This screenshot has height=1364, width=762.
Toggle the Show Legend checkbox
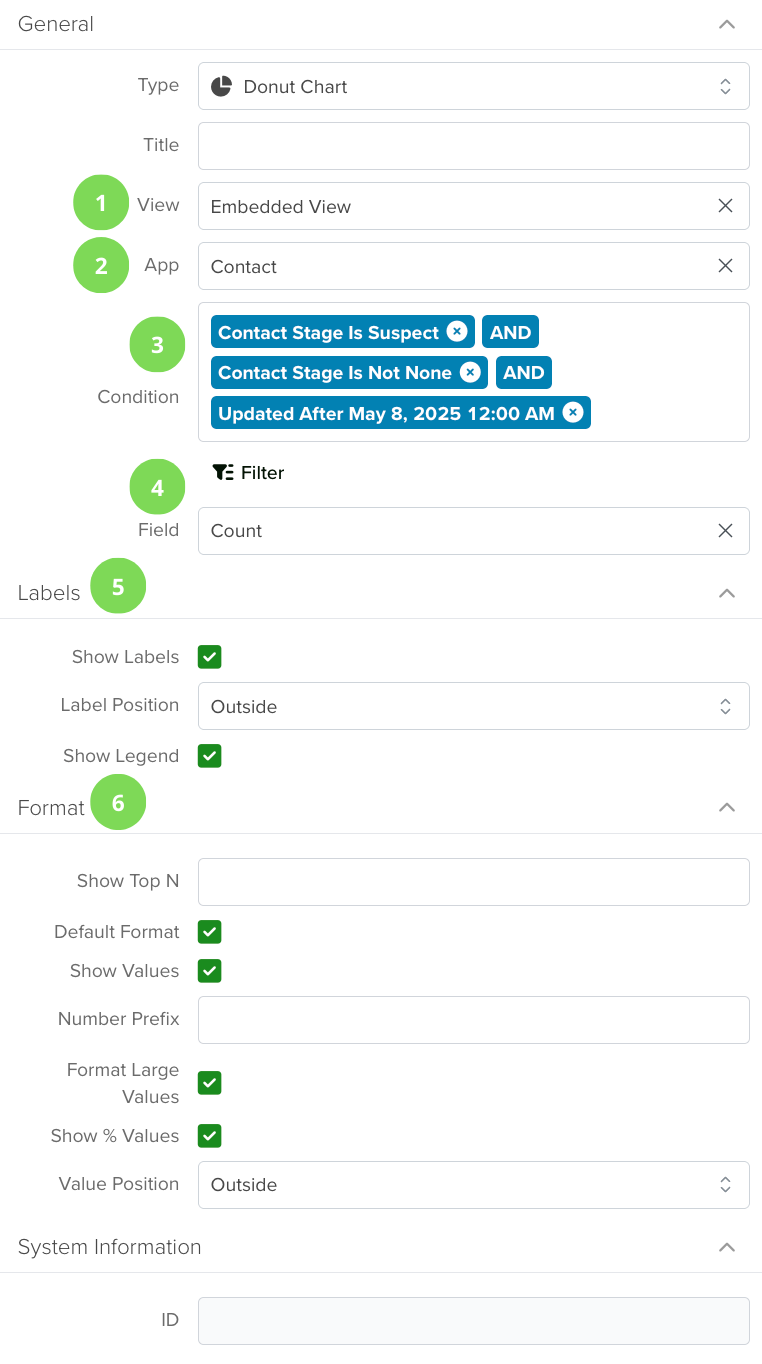[x=209, y=756]
